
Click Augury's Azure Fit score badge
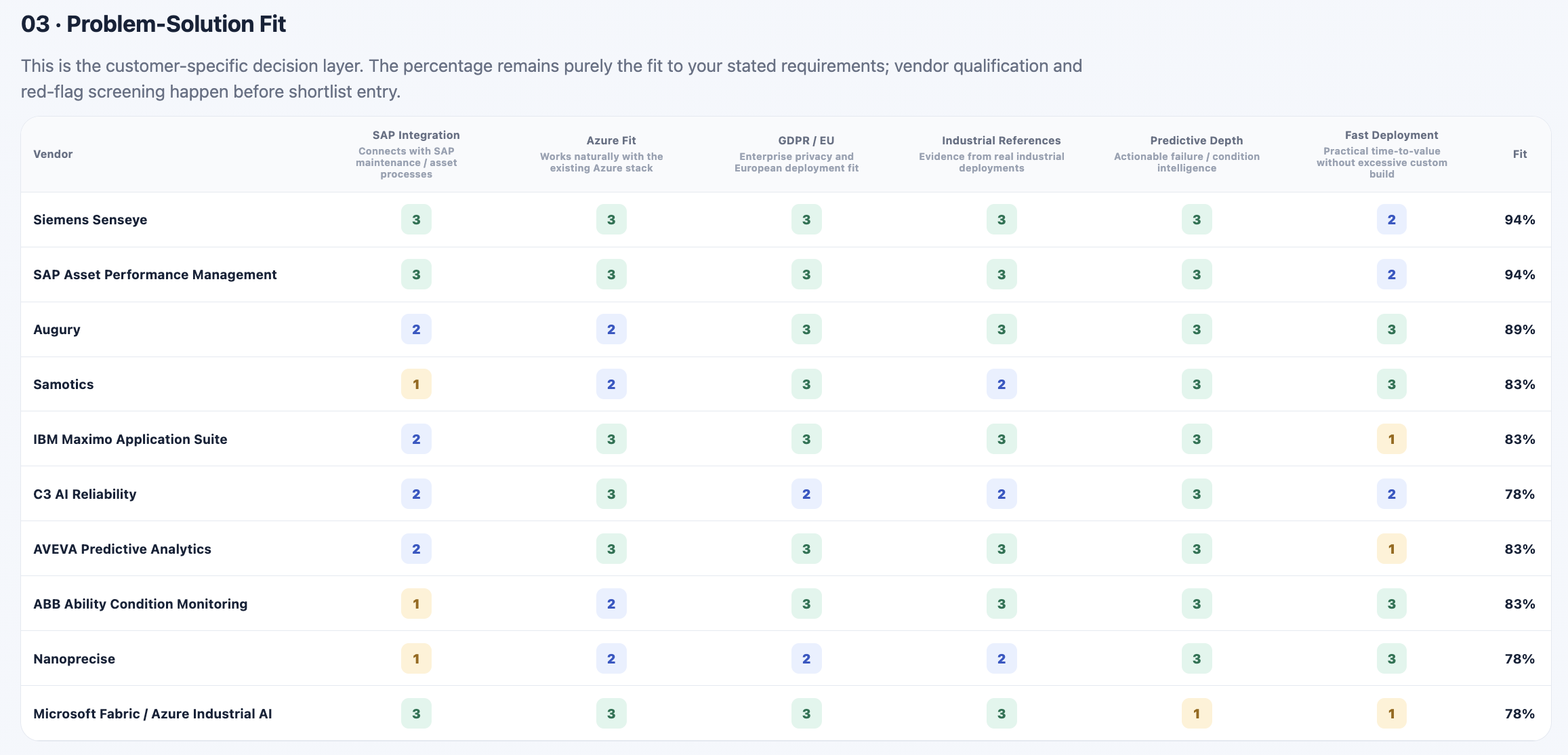click(x=611, y=329)
